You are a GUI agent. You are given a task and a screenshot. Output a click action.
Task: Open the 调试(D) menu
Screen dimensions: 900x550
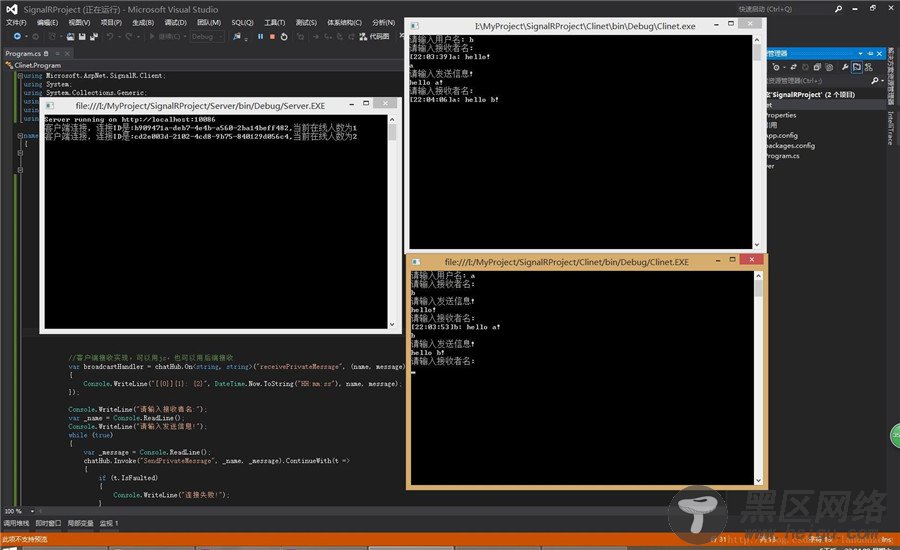point(175,22)
